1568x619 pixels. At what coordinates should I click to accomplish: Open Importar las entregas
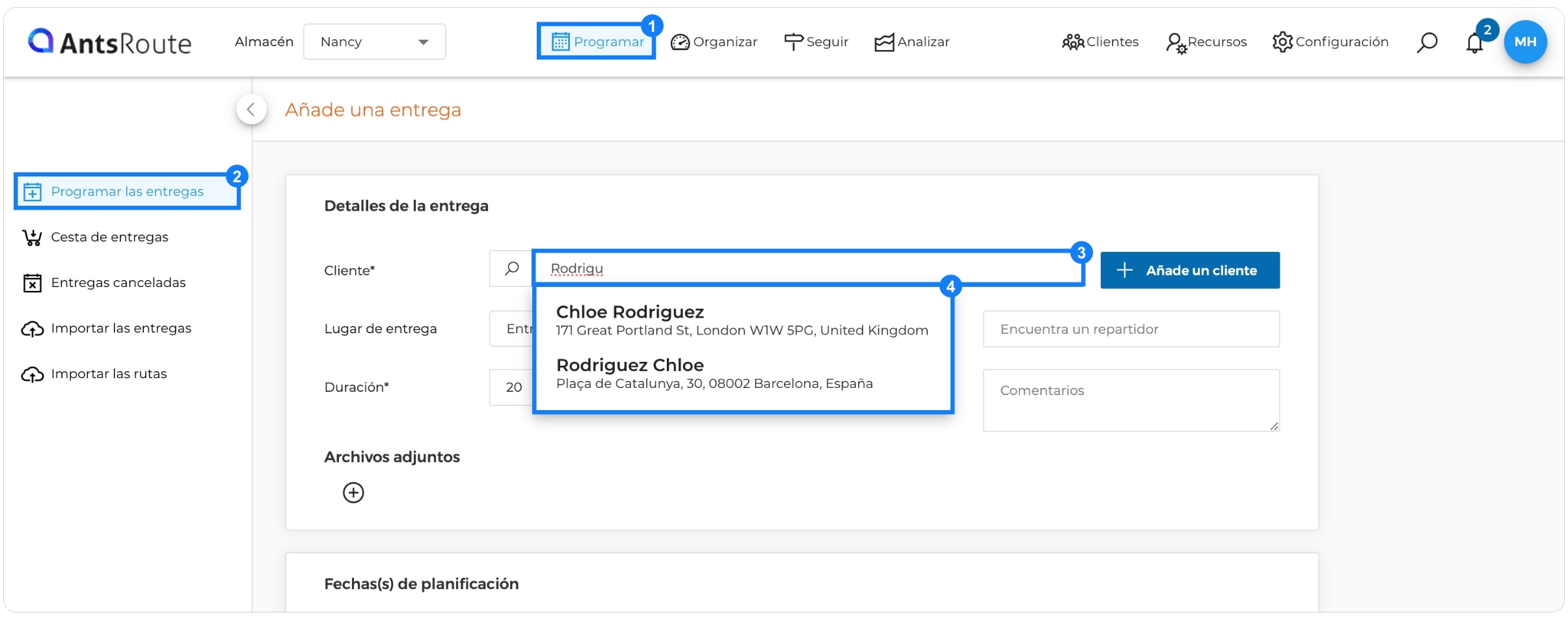(x=107, y=328)
